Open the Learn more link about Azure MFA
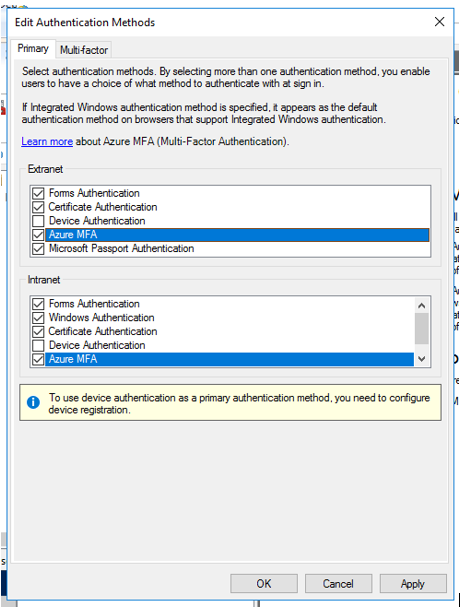The height and width of the screenshot is (608, 460). (47, 142)
